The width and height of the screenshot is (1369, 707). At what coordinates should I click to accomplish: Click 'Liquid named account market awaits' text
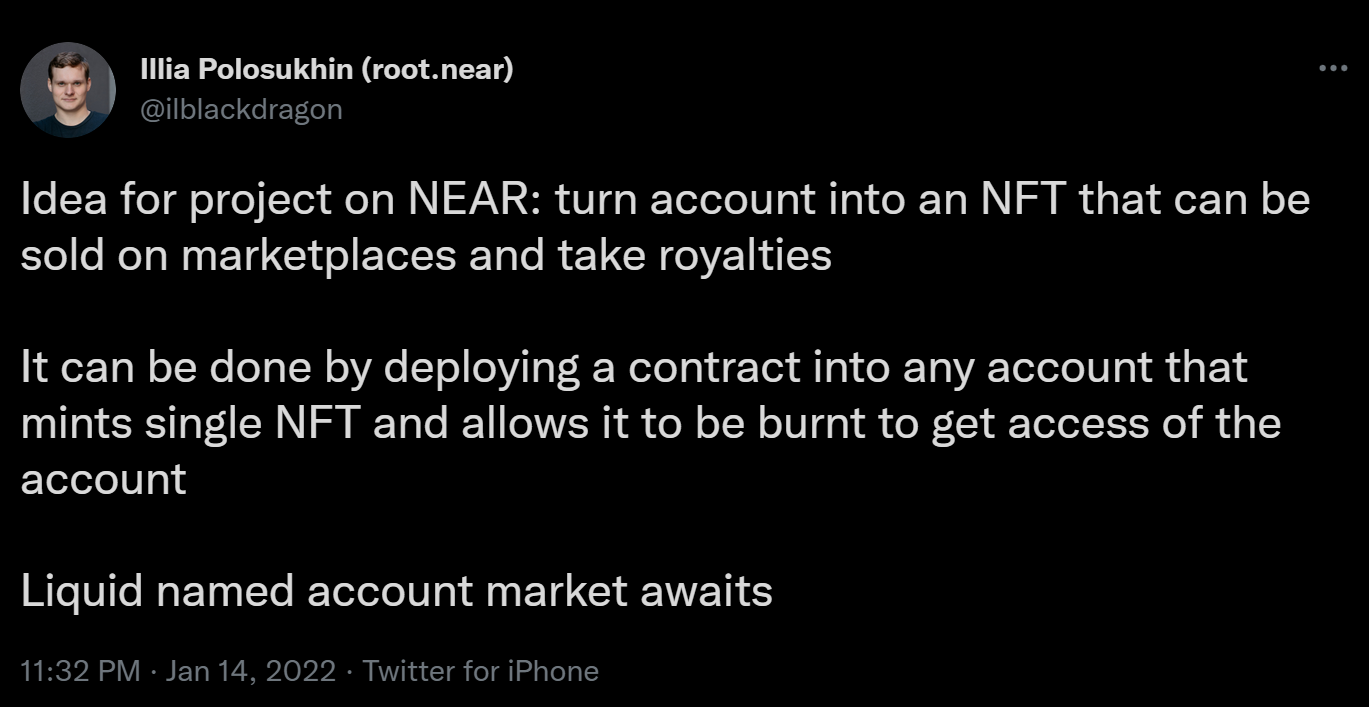(x=397, y=591)
